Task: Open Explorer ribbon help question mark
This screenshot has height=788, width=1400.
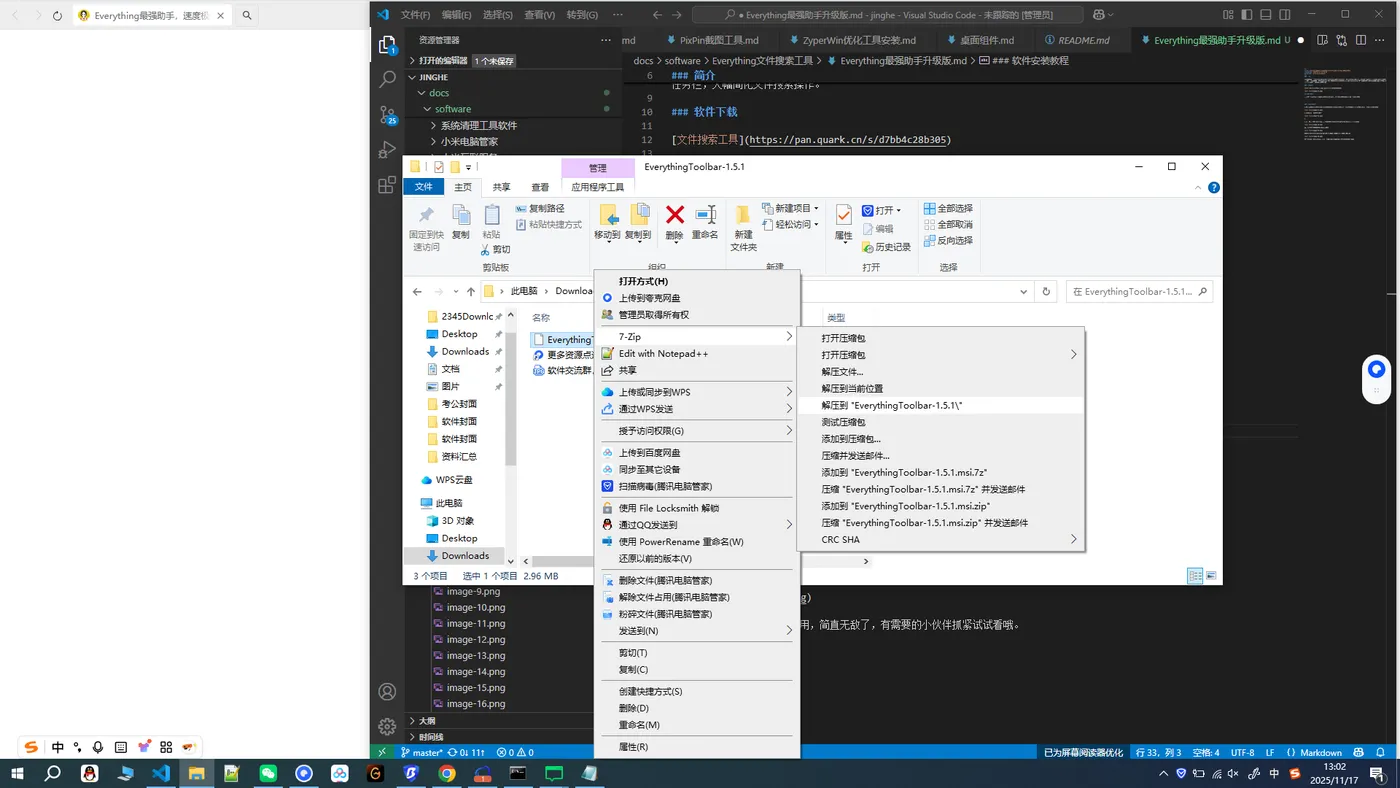Action: tap(1214, 187)
